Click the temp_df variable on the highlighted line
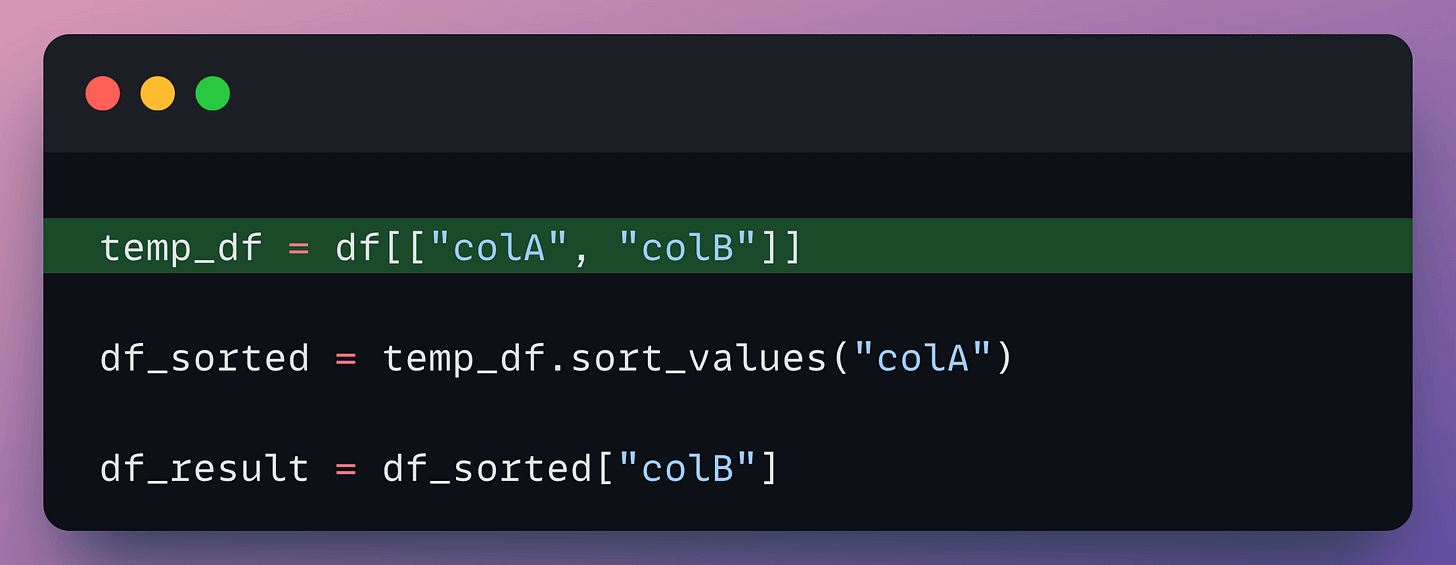 [x=180, y=248]
